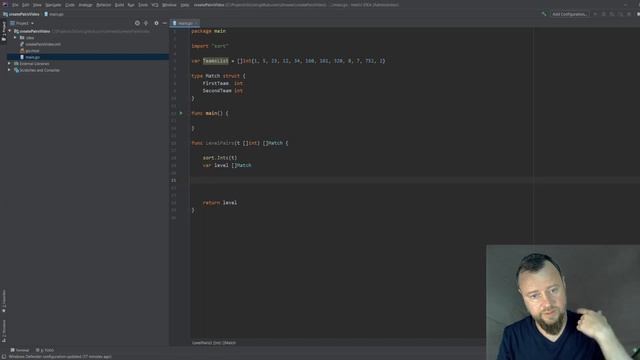Click the Run toolbar icon

[x=596, y=14]
